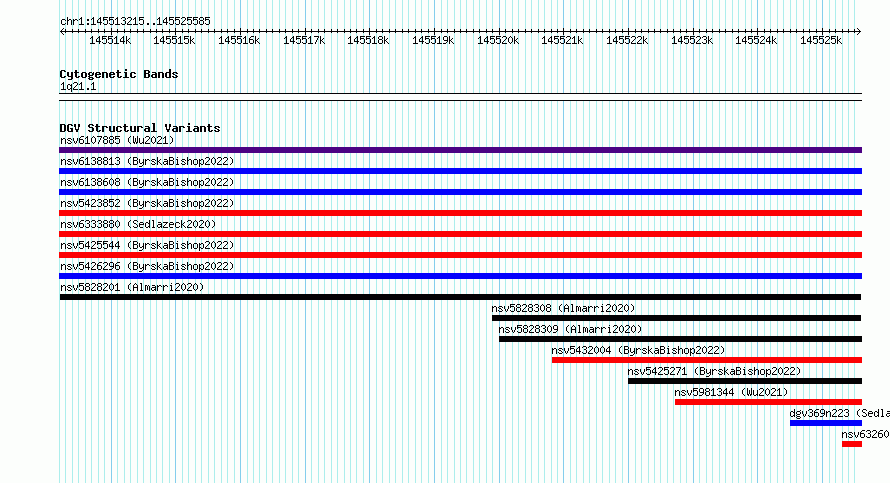Click the short red bar under nsv63260
This screenshot has height=483, width=890.
point(852,444)
